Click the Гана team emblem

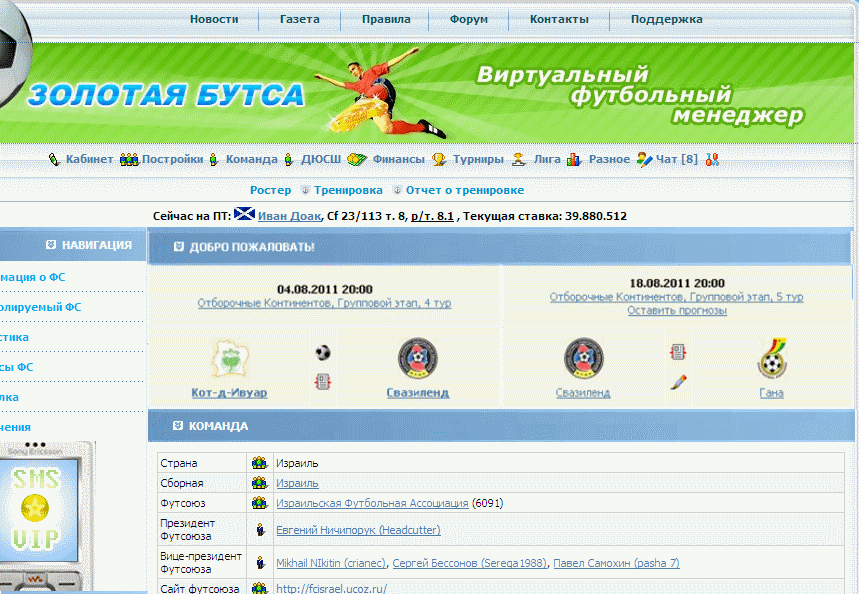(x=771, y=359)
